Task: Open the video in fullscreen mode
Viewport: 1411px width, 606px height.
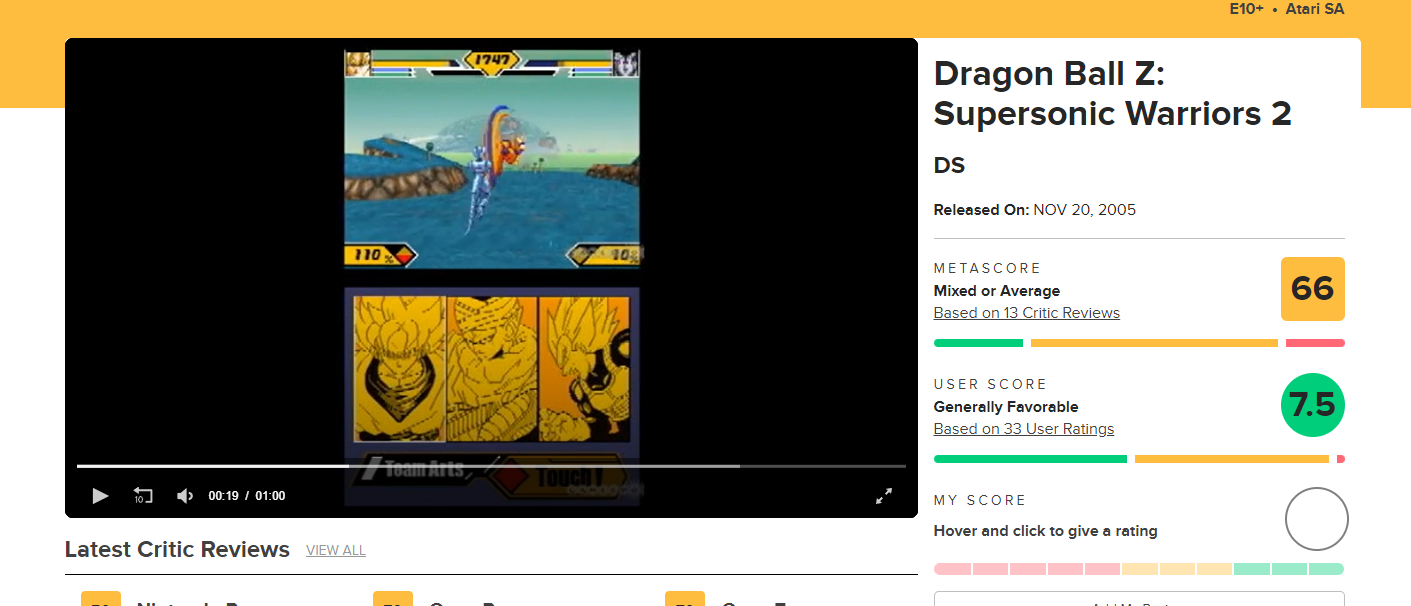Action: [x=884, y=496]
